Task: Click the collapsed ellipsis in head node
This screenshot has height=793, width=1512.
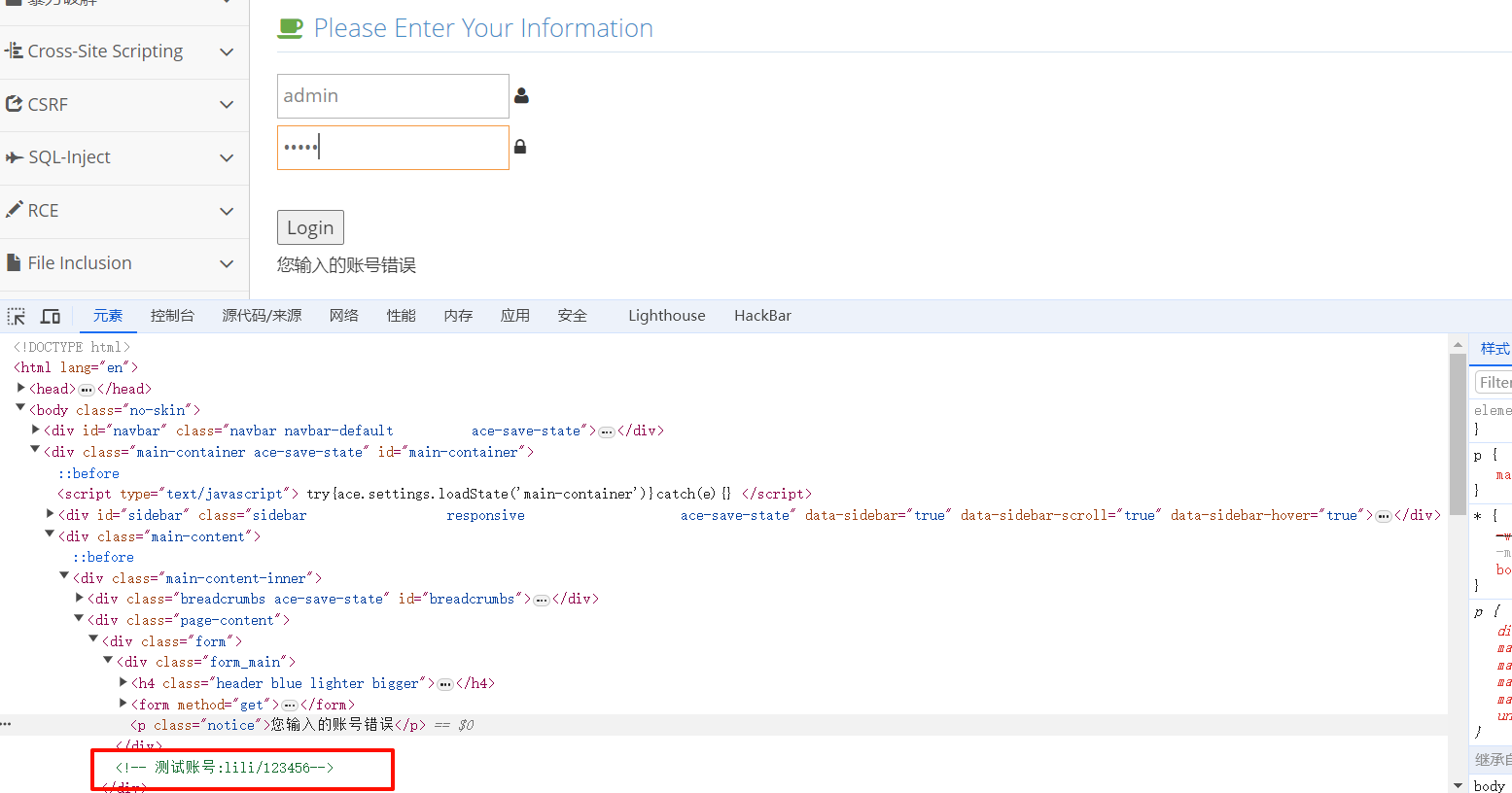Action: click(87, 389)
